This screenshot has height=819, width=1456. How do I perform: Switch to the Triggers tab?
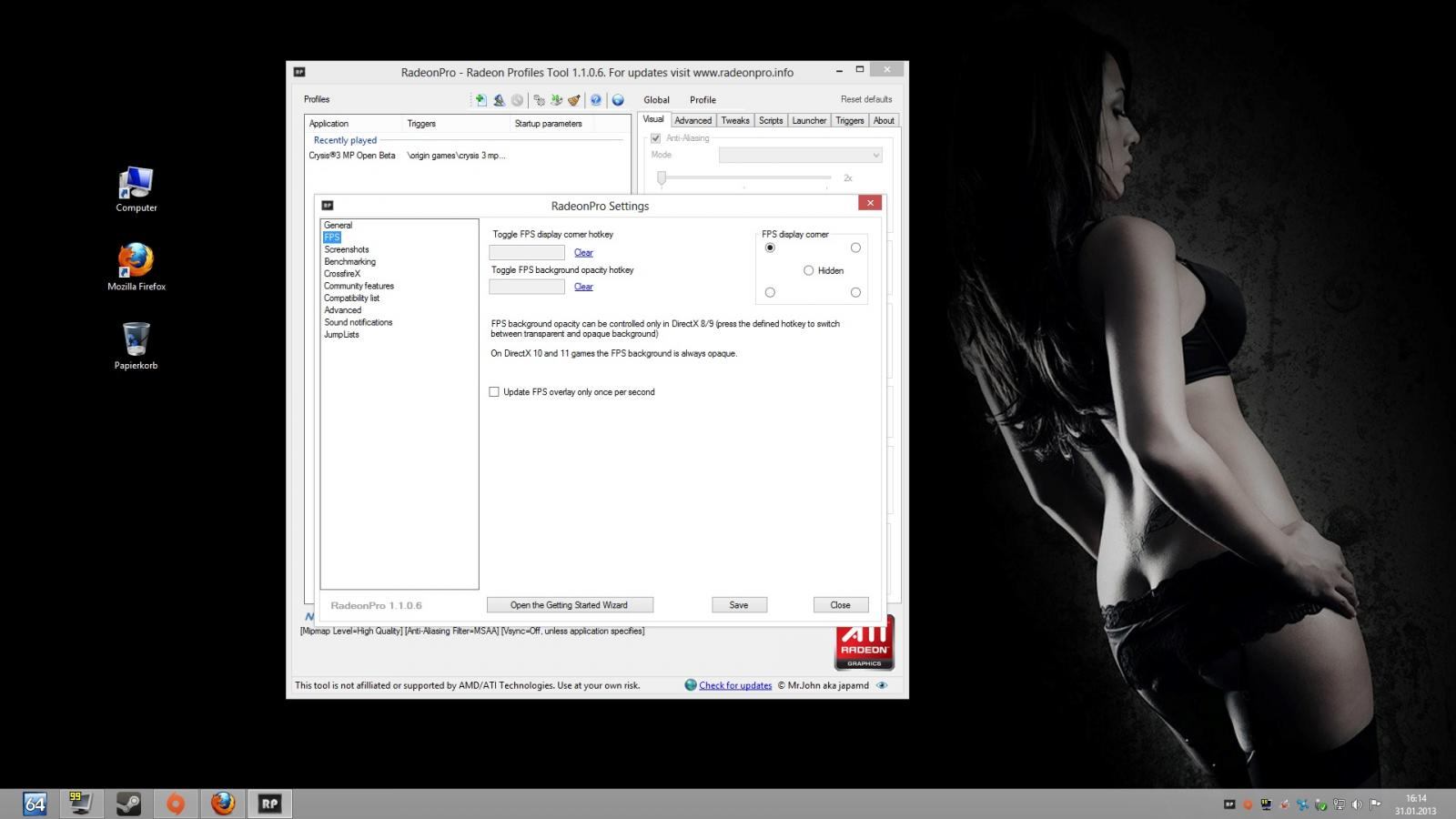coord(850,120)
